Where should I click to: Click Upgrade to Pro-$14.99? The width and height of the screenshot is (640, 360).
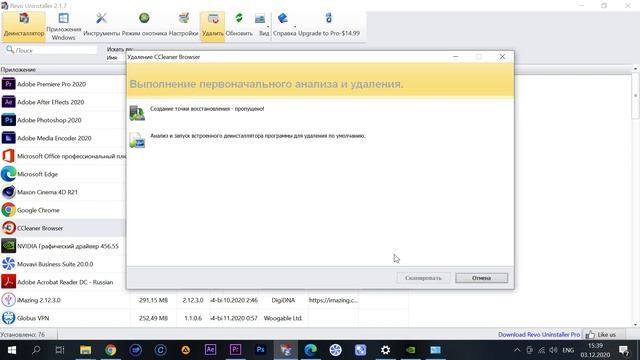click(x=329, y=26)
